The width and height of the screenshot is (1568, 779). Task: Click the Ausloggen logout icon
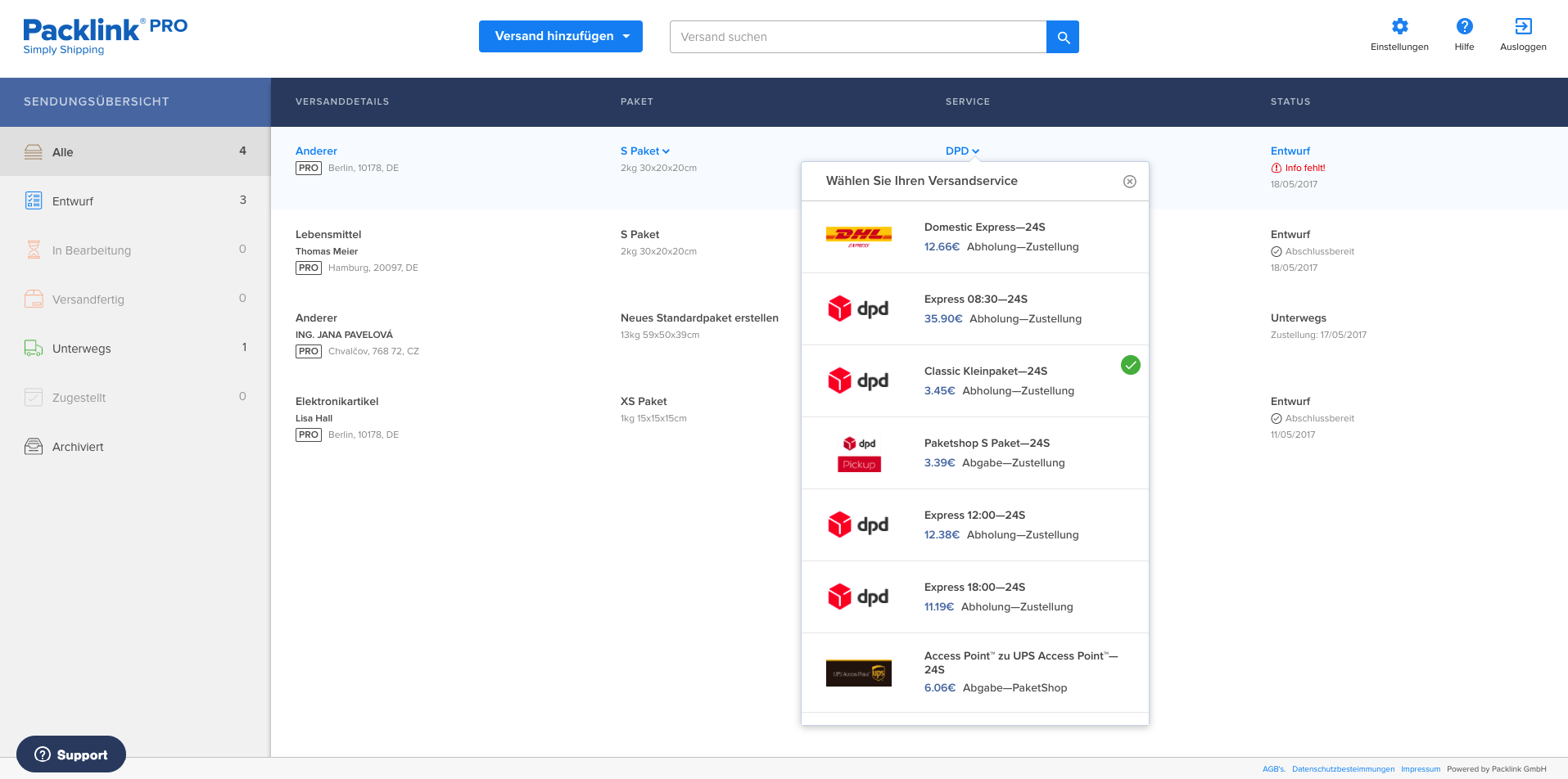(1523, 27)
